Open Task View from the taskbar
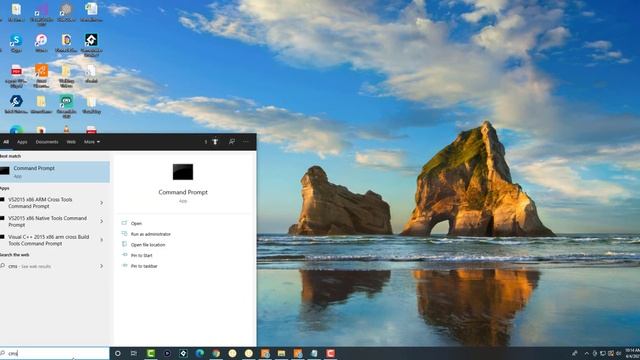Screen dimensions: 640x360 134,353
